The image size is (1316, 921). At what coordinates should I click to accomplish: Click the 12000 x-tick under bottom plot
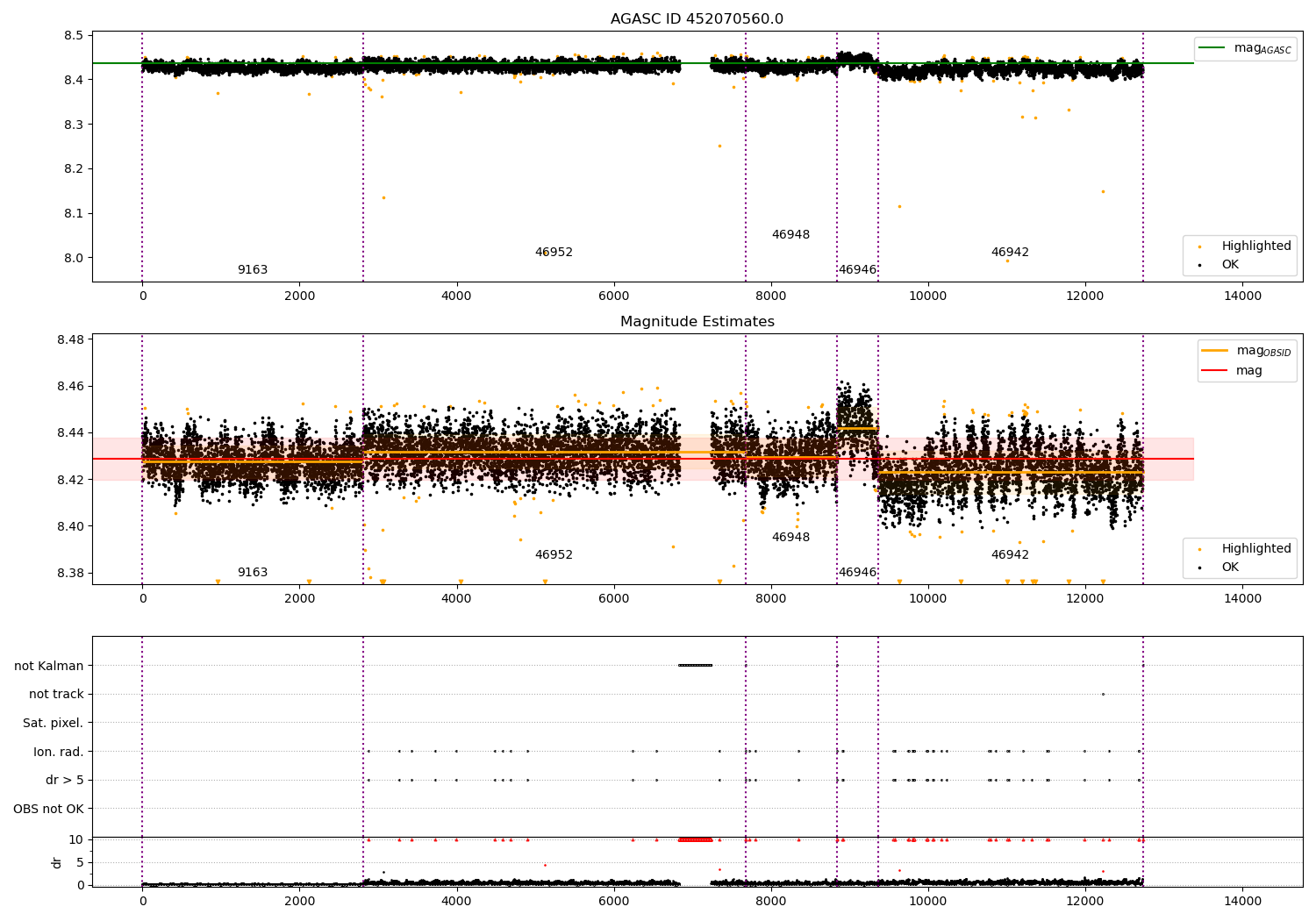click(x=1085, y=901)
